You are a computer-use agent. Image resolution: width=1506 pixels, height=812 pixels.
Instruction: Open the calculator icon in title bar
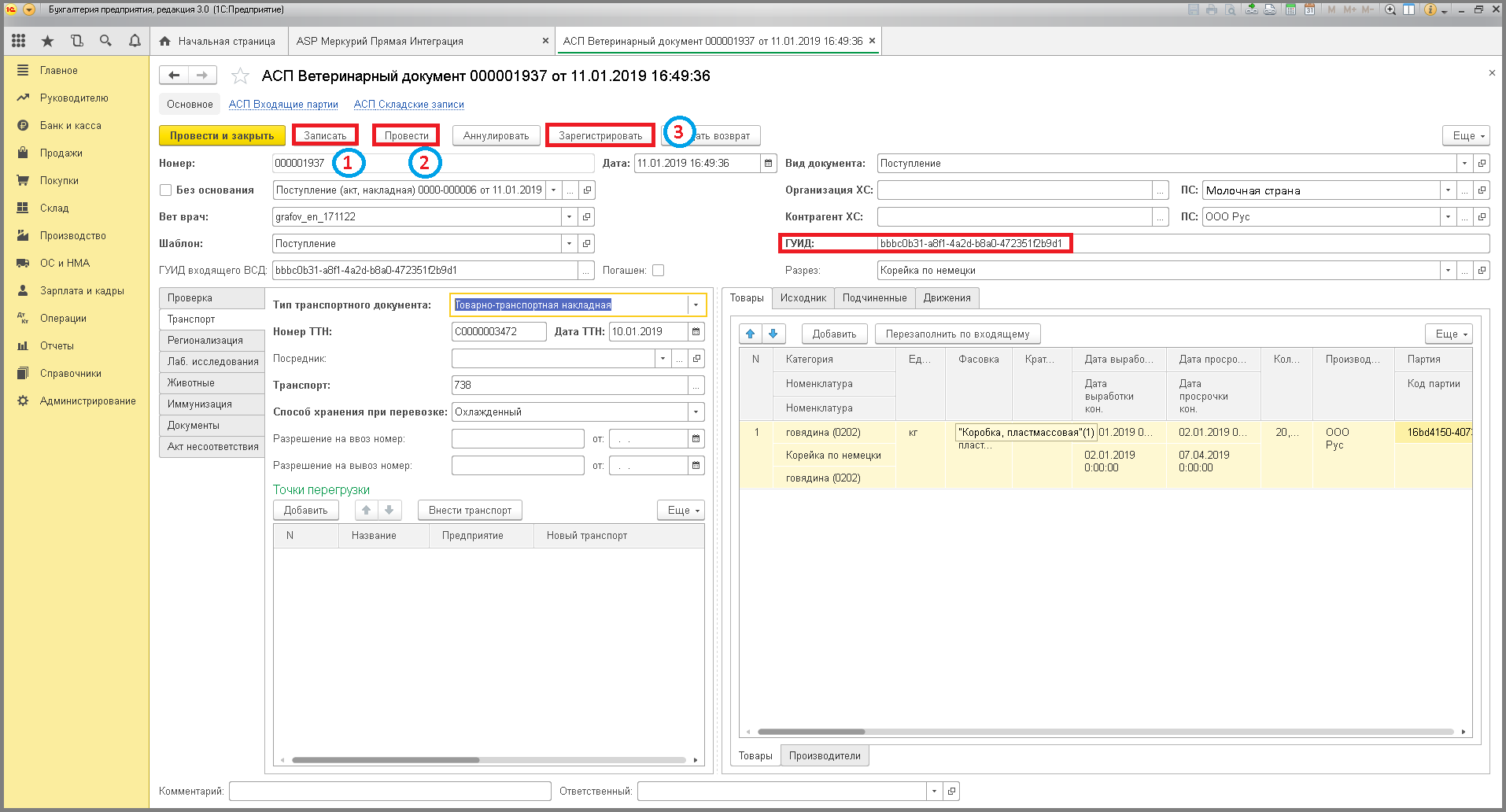[x=1290, y=9]
